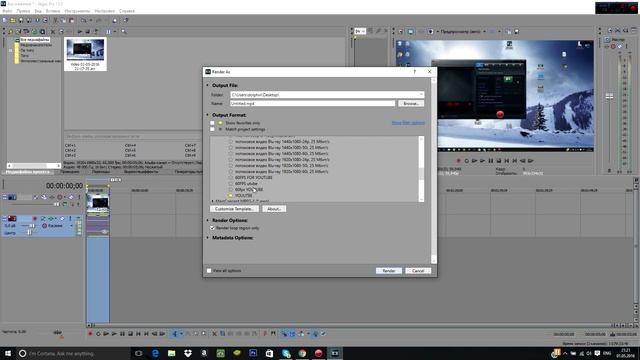640x360 pixels.
Task: Expand the MainConcept MPEG-2 format group
Action: click(213, 201)
